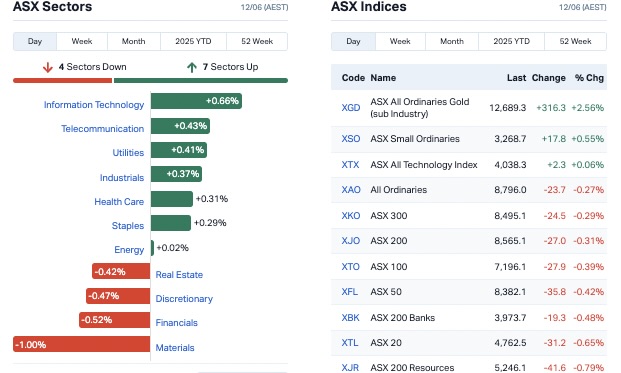Select the Day tab in ASX Sectors
The width and height of the screenshot is (621, 373).
click(35, 42)
